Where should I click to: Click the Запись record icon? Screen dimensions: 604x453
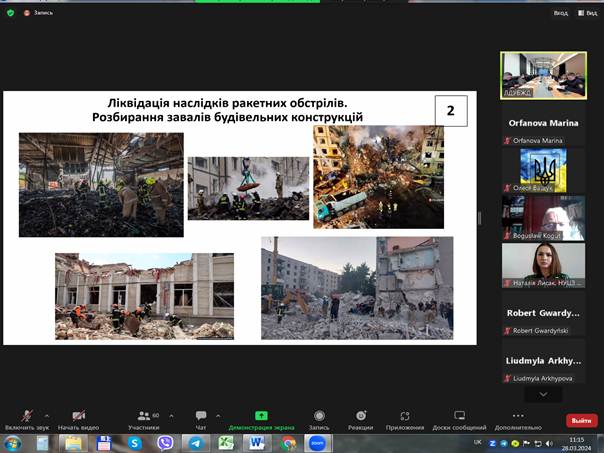319,416
